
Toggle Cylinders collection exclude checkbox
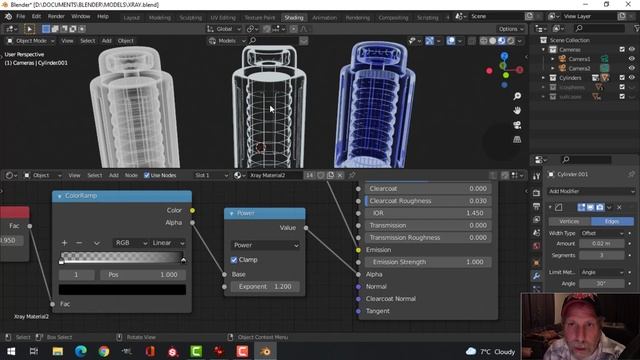point(622,78)
